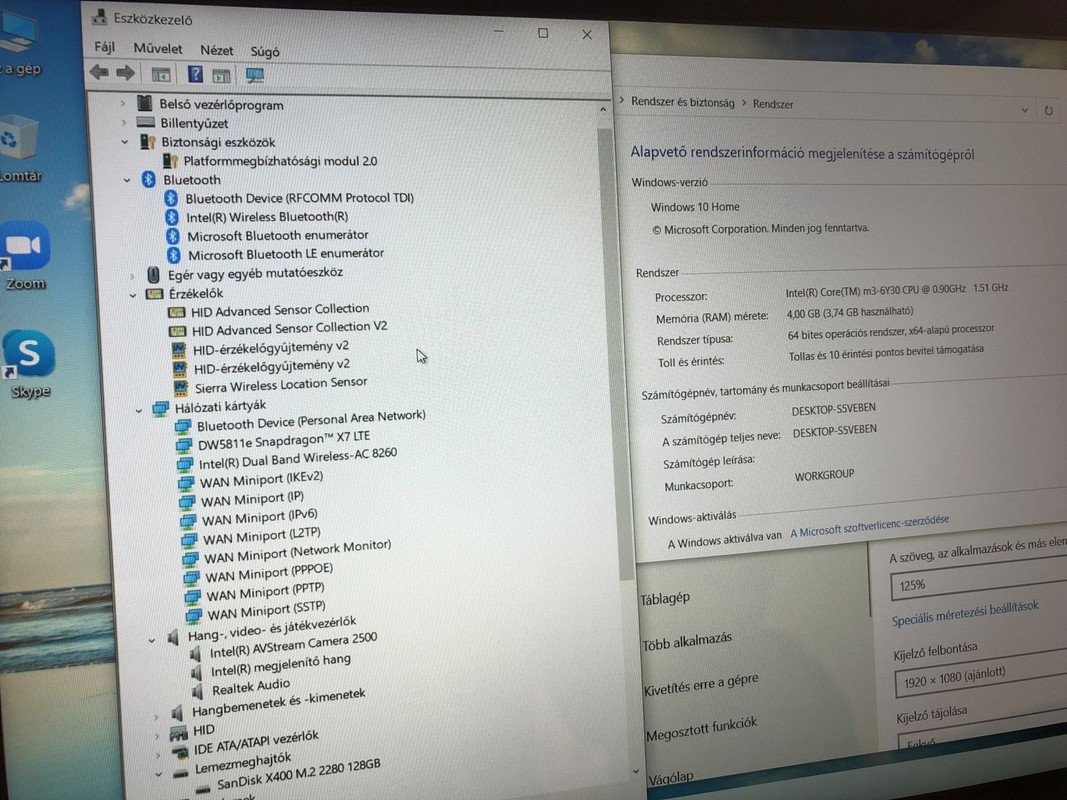Select the HID tree category
Image resolution: width=1067 pixels, height=800 pixels.
pos(203,730)
